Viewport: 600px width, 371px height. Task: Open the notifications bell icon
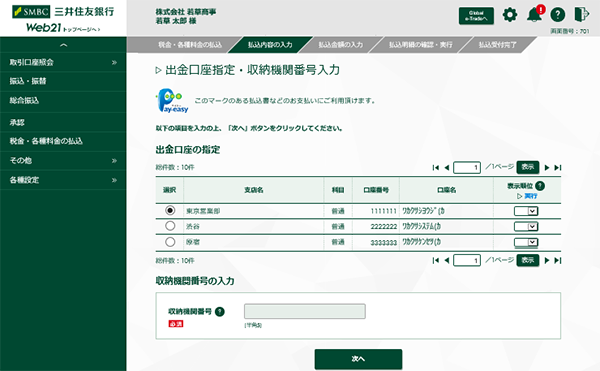[535, 15]
